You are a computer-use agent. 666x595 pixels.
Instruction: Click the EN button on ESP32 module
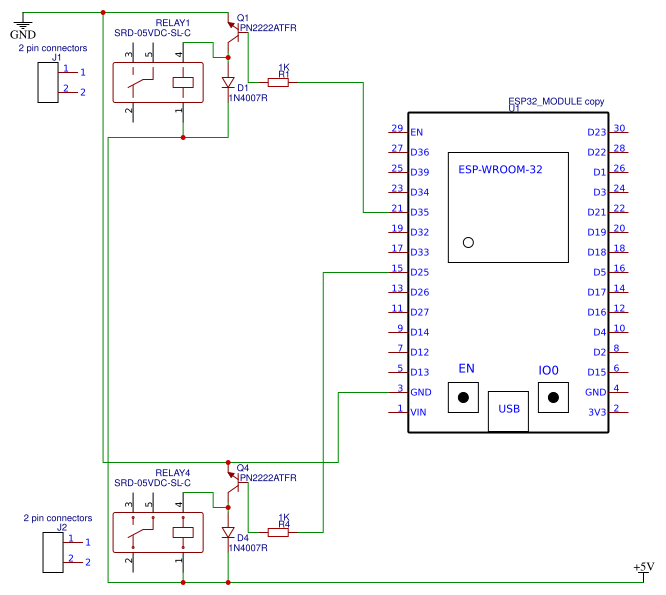[x=463, y=398]
